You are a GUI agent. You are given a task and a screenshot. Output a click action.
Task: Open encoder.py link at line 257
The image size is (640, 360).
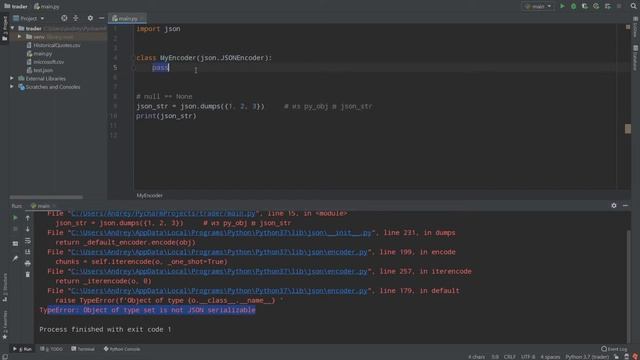pyautogui.click(x=219, y=271)
